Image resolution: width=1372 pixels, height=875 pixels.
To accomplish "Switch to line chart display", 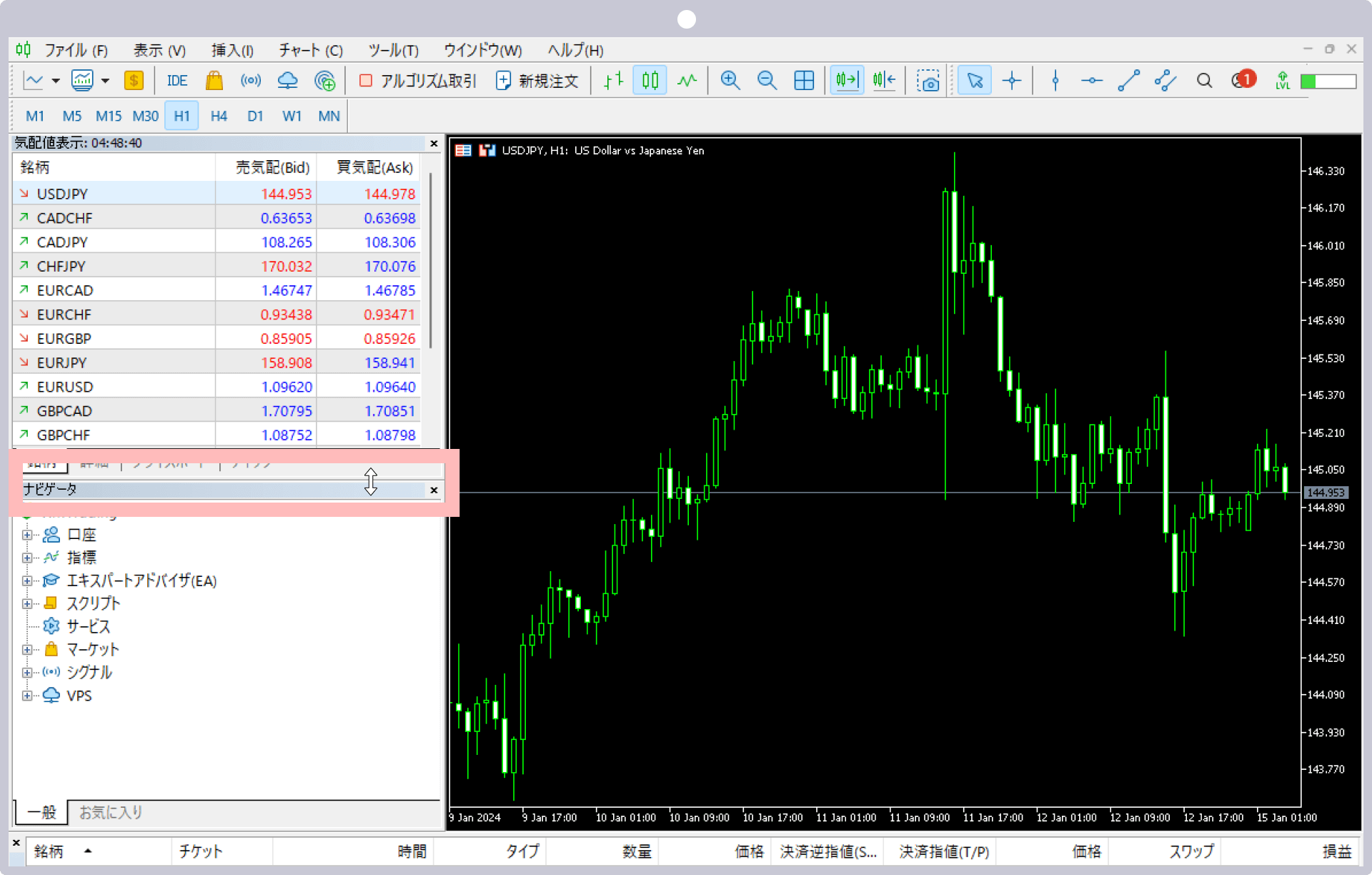I will click(x=687, y=81).
